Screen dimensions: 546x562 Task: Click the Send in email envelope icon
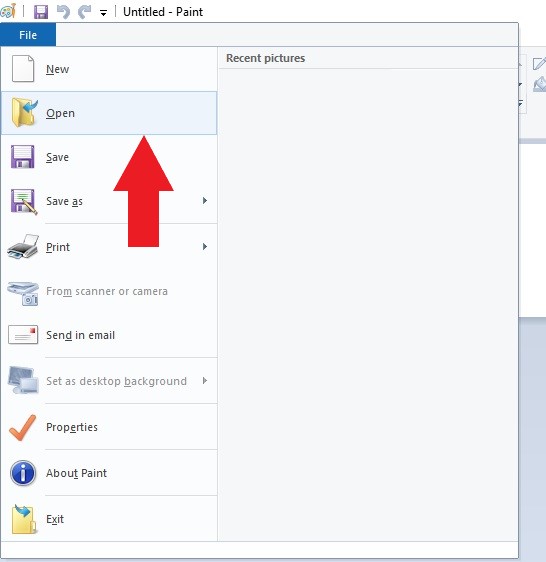click(23, 335)
